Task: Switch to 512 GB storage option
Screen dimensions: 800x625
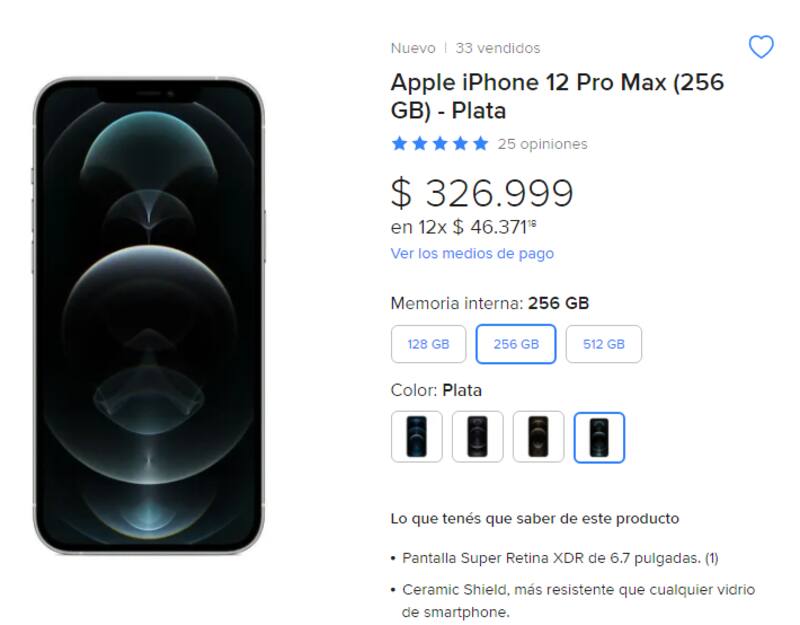Action: tap(603, 344)
